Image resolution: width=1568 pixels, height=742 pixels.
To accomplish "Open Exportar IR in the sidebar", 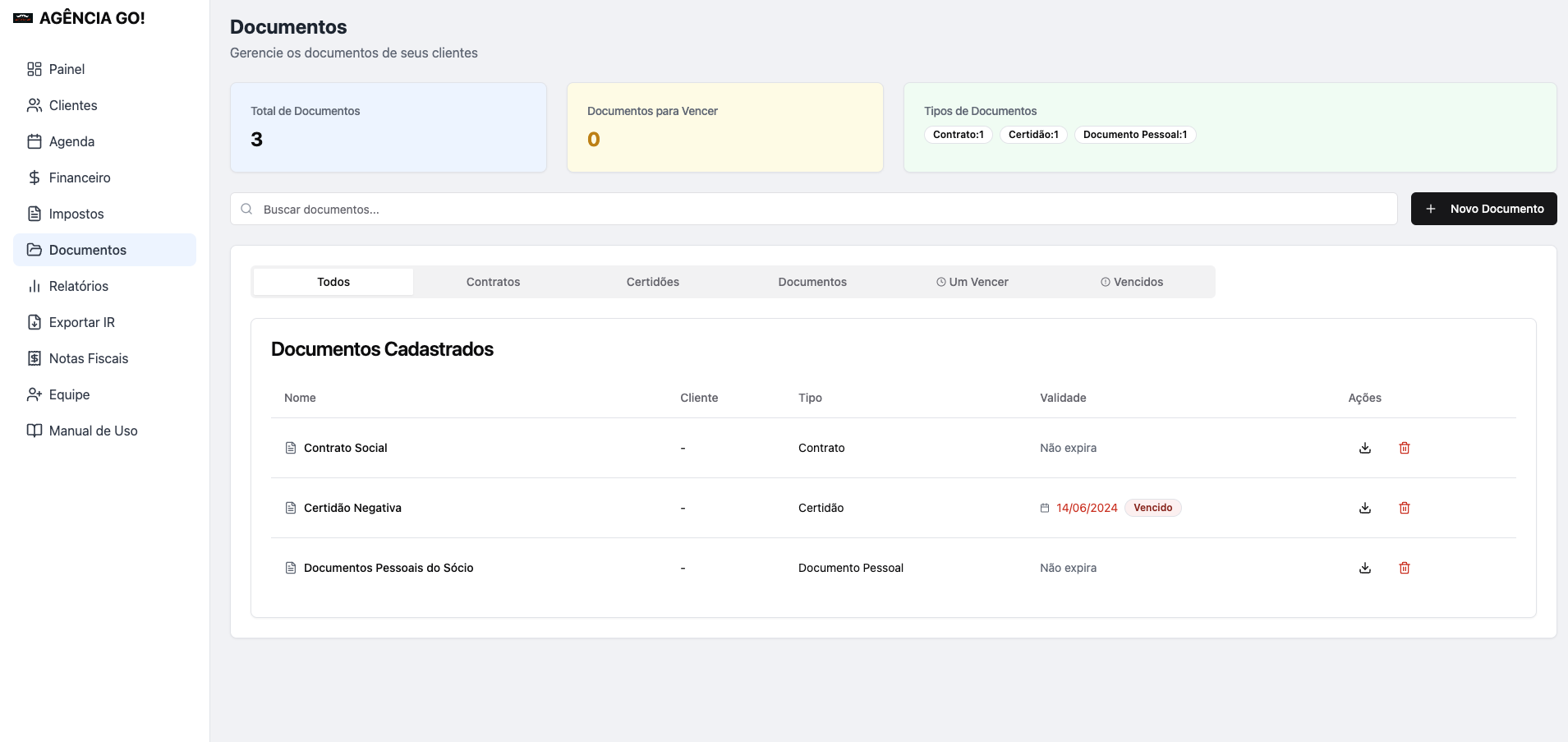I will (104, 322).
